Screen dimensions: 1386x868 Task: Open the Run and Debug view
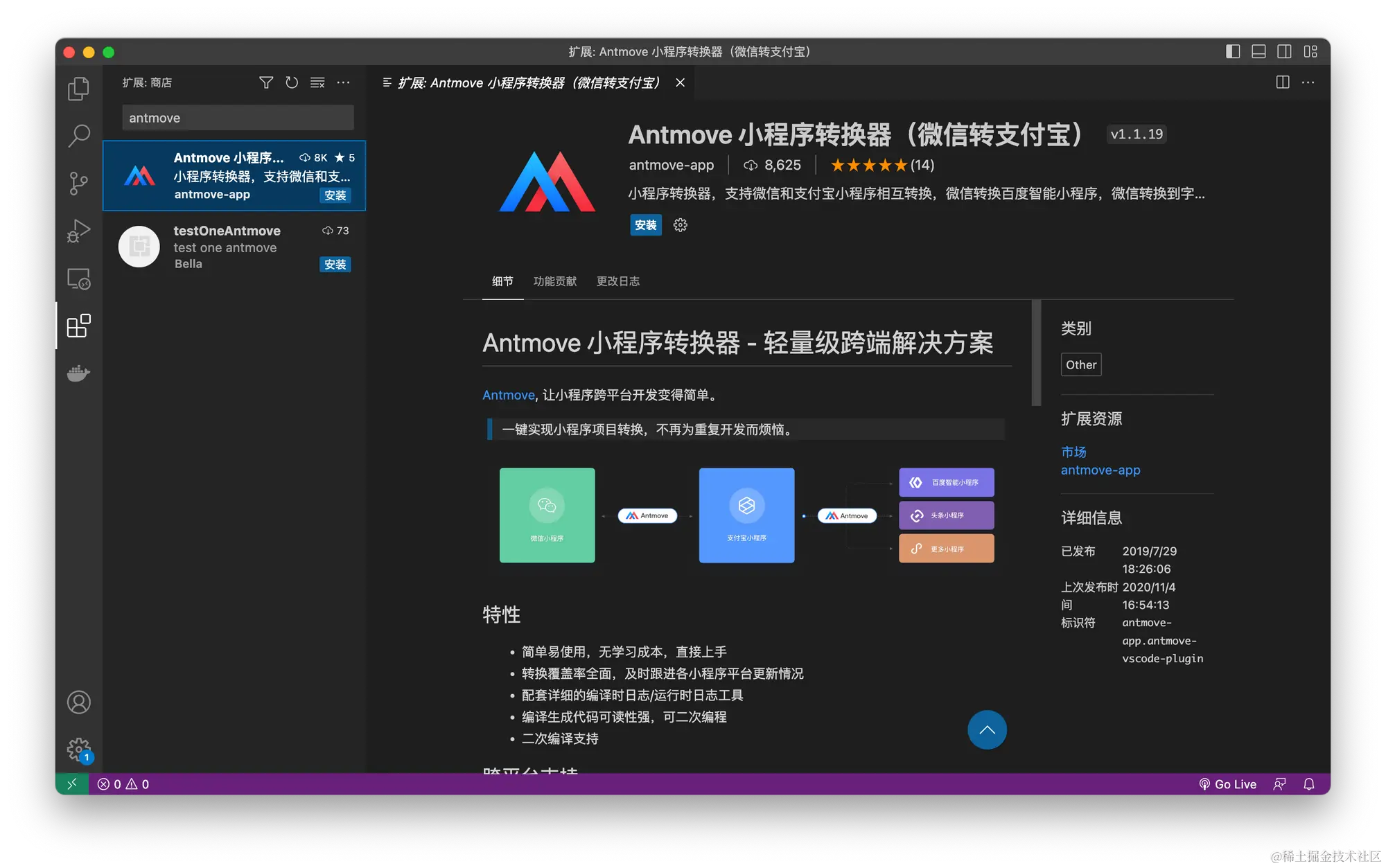click(78, 231)
